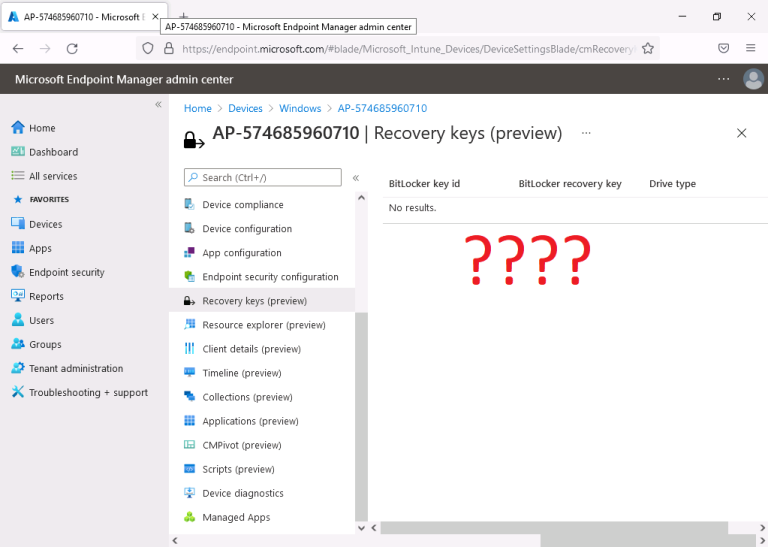Click the user account avatar icon
Image resolution: width=768 pixels, height=547 pixels.
[753, 79]
